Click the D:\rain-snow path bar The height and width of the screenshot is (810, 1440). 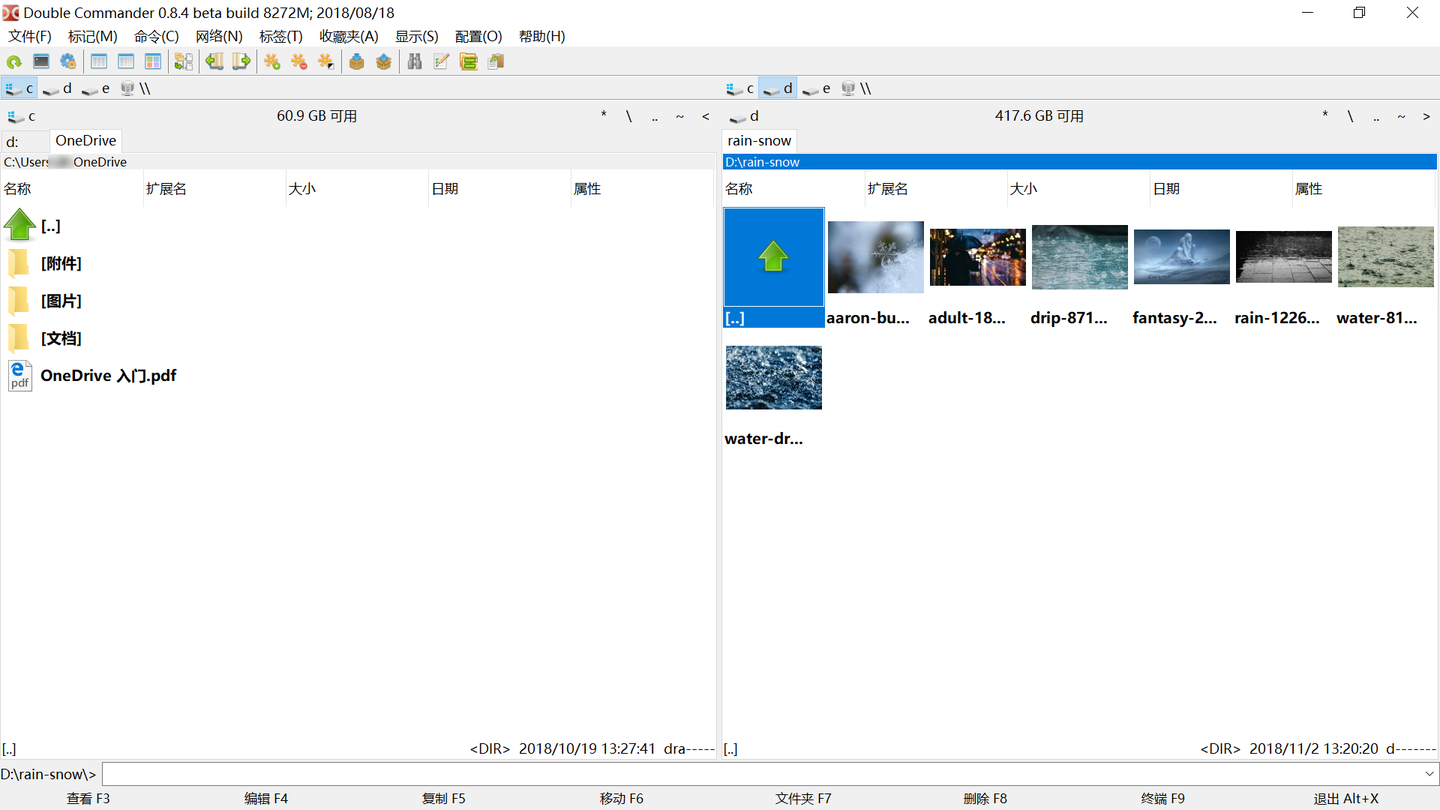click(x=1080, y=162)
